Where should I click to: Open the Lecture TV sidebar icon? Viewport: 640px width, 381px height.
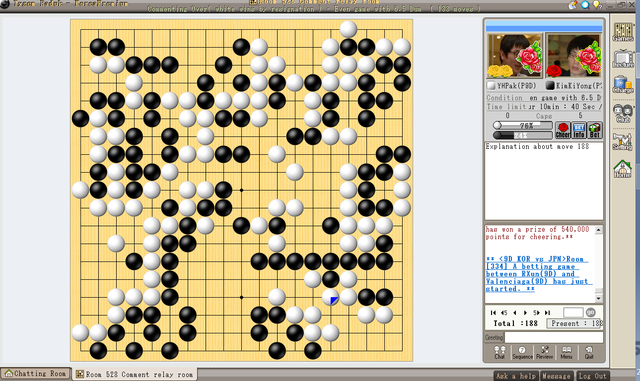click(623, 58)
